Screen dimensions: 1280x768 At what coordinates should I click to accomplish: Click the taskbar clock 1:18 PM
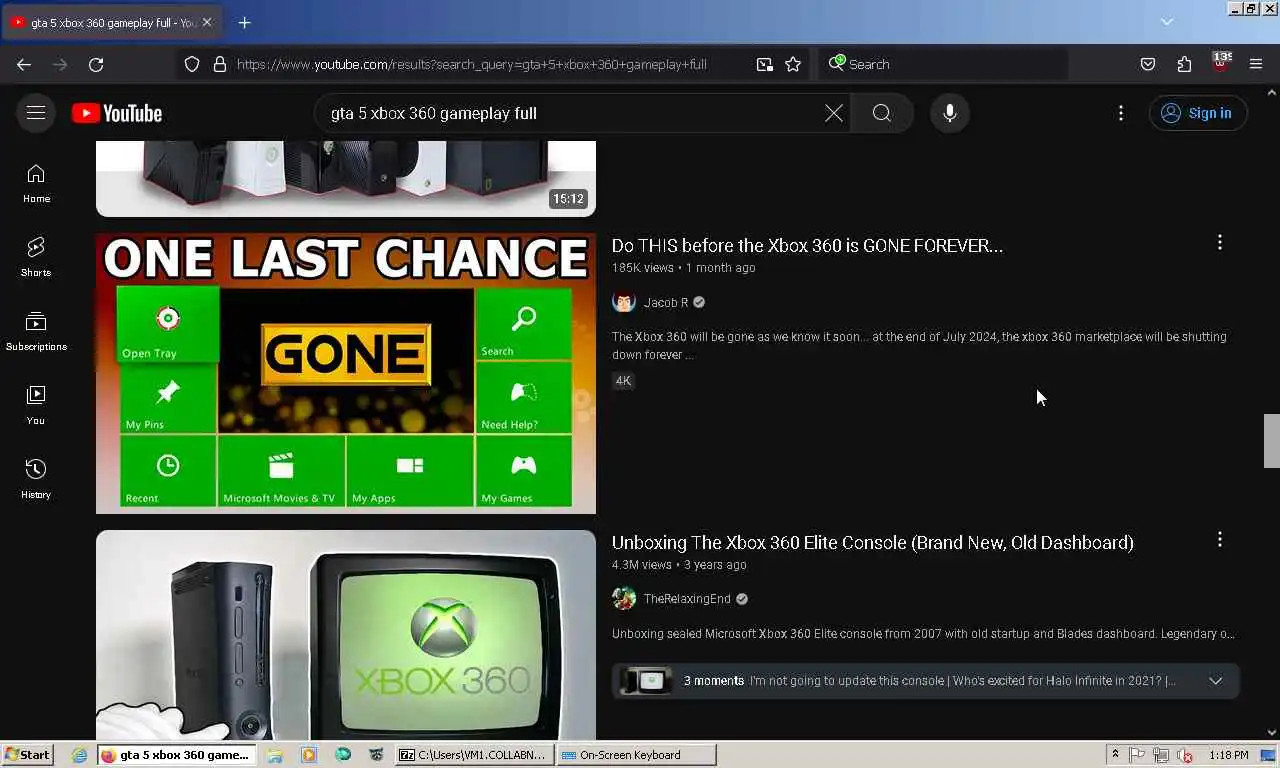[x=1228, y=755]
